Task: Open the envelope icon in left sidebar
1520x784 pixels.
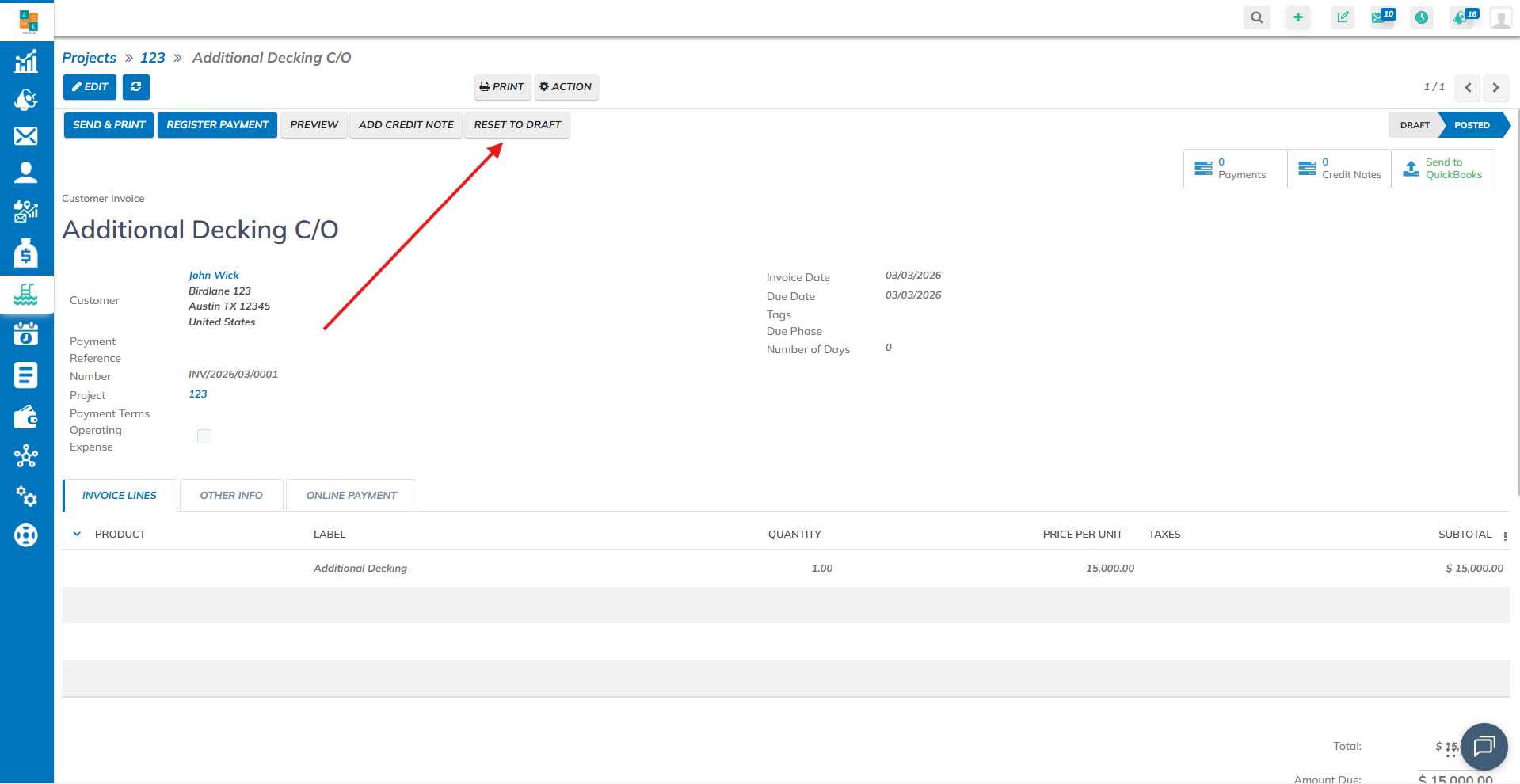Action: click(26, 136)
